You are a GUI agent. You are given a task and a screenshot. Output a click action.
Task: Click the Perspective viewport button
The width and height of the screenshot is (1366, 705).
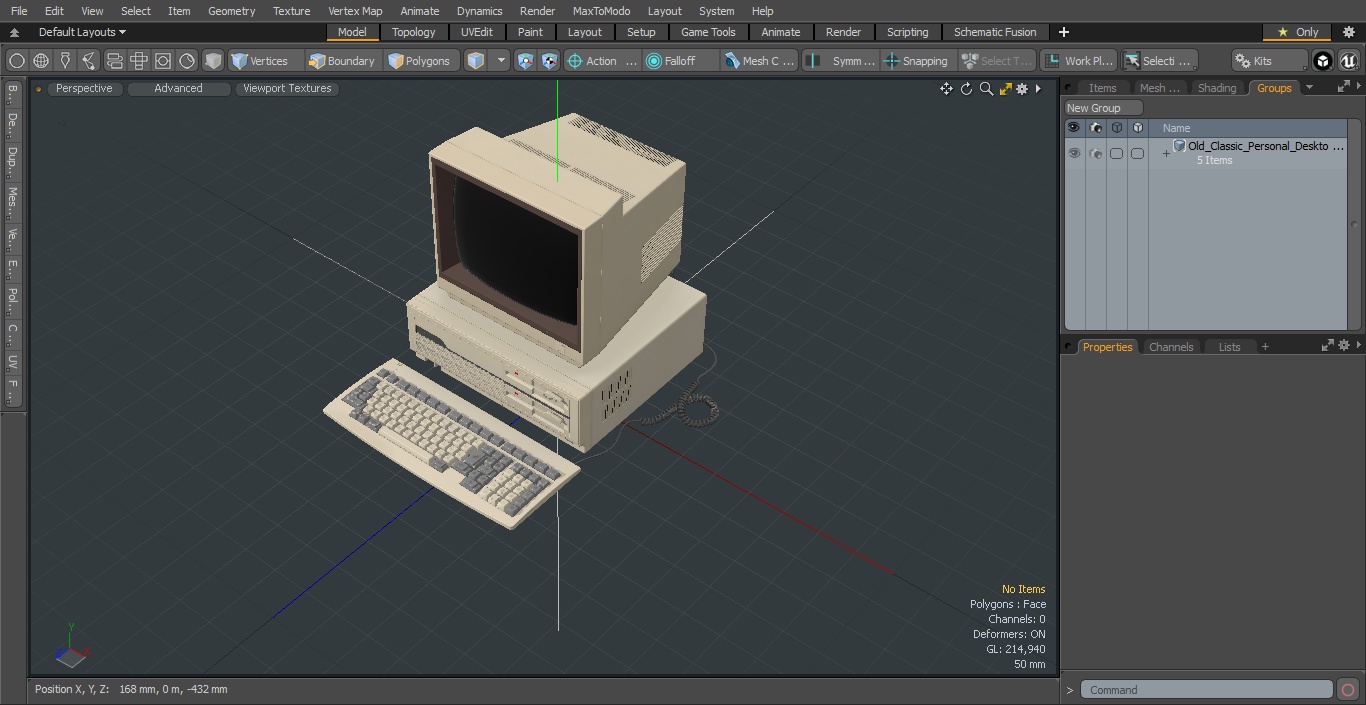pyautogui.click(x=84, y=88)
